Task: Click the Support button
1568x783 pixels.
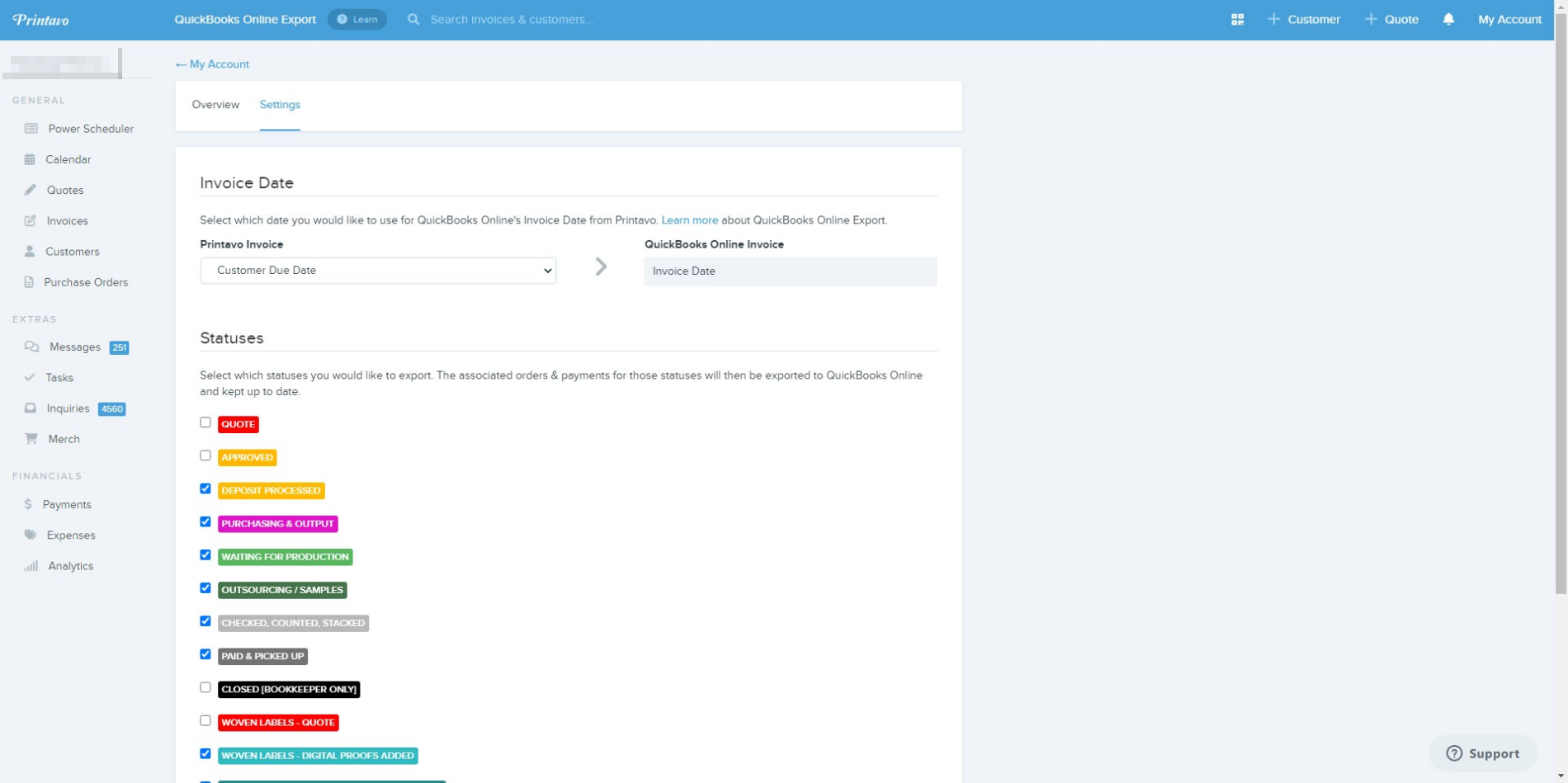Action: 1483,753
